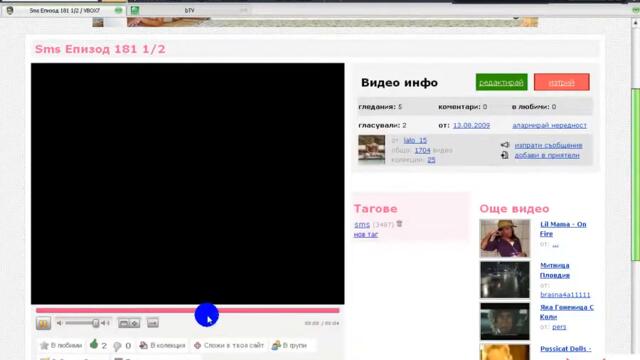Open 'В колекция' to add to a collection
The image size is (640, 360).
(162, 345)
